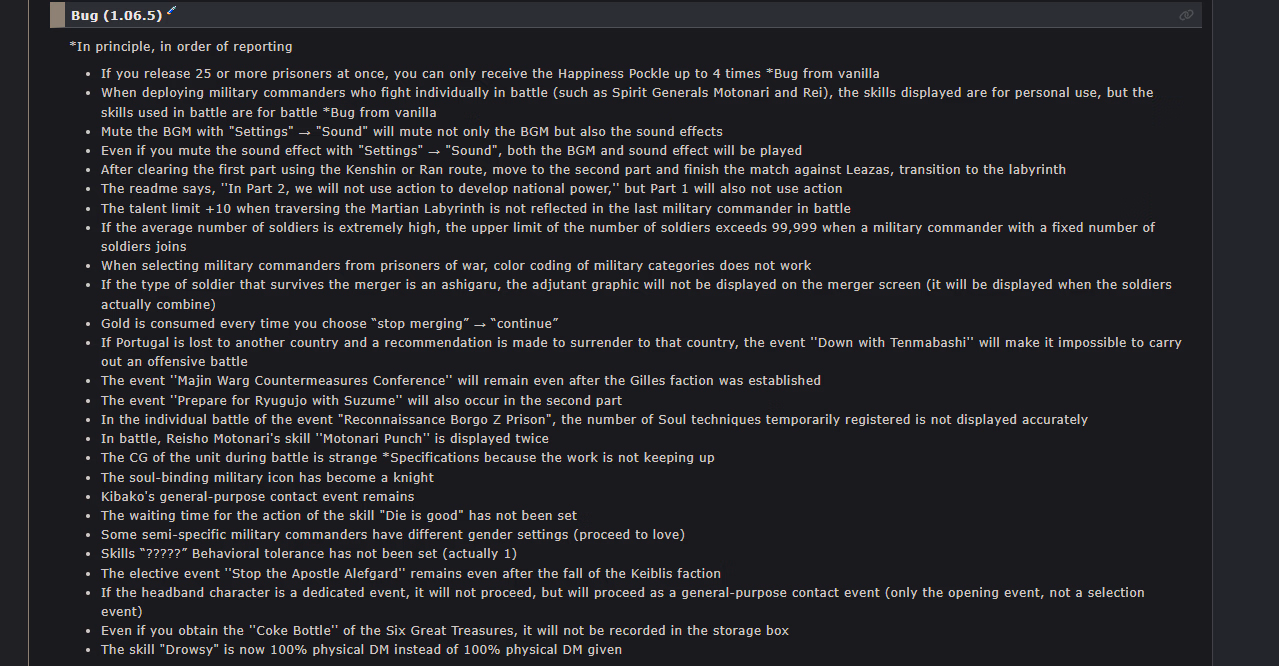
Task: Click the "Prepare for Ryugujo with Suzume" entry
Action: pyautogui.click(x=361, y=400)
